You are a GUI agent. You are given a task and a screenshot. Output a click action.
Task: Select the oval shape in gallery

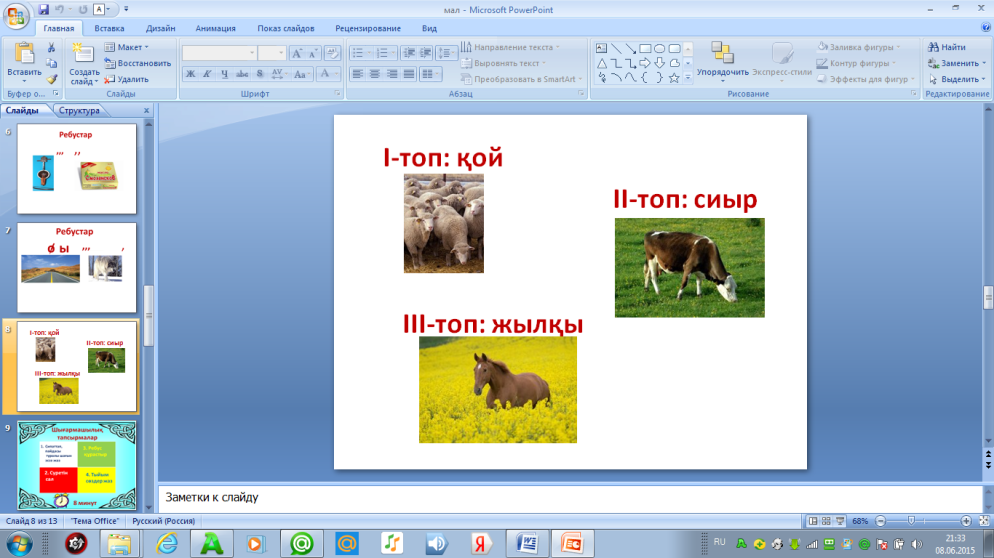[x=659, y=48]
